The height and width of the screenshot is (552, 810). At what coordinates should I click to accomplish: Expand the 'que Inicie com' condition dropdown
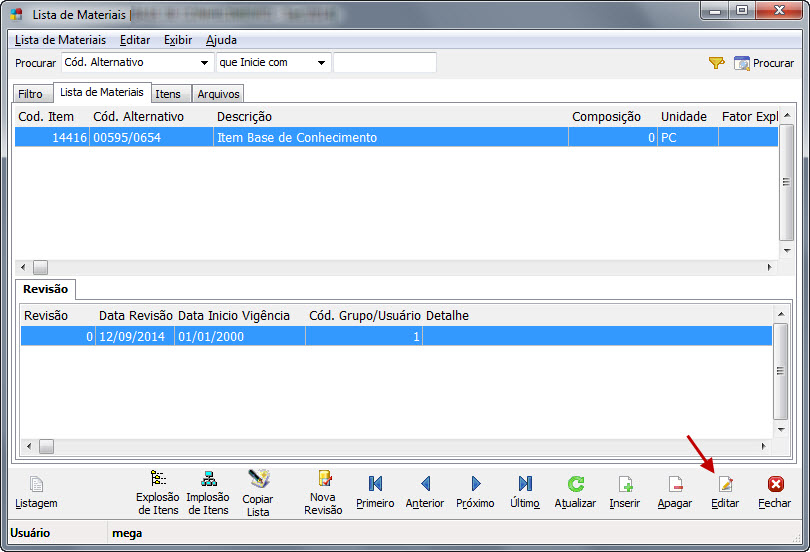point(321,63)
